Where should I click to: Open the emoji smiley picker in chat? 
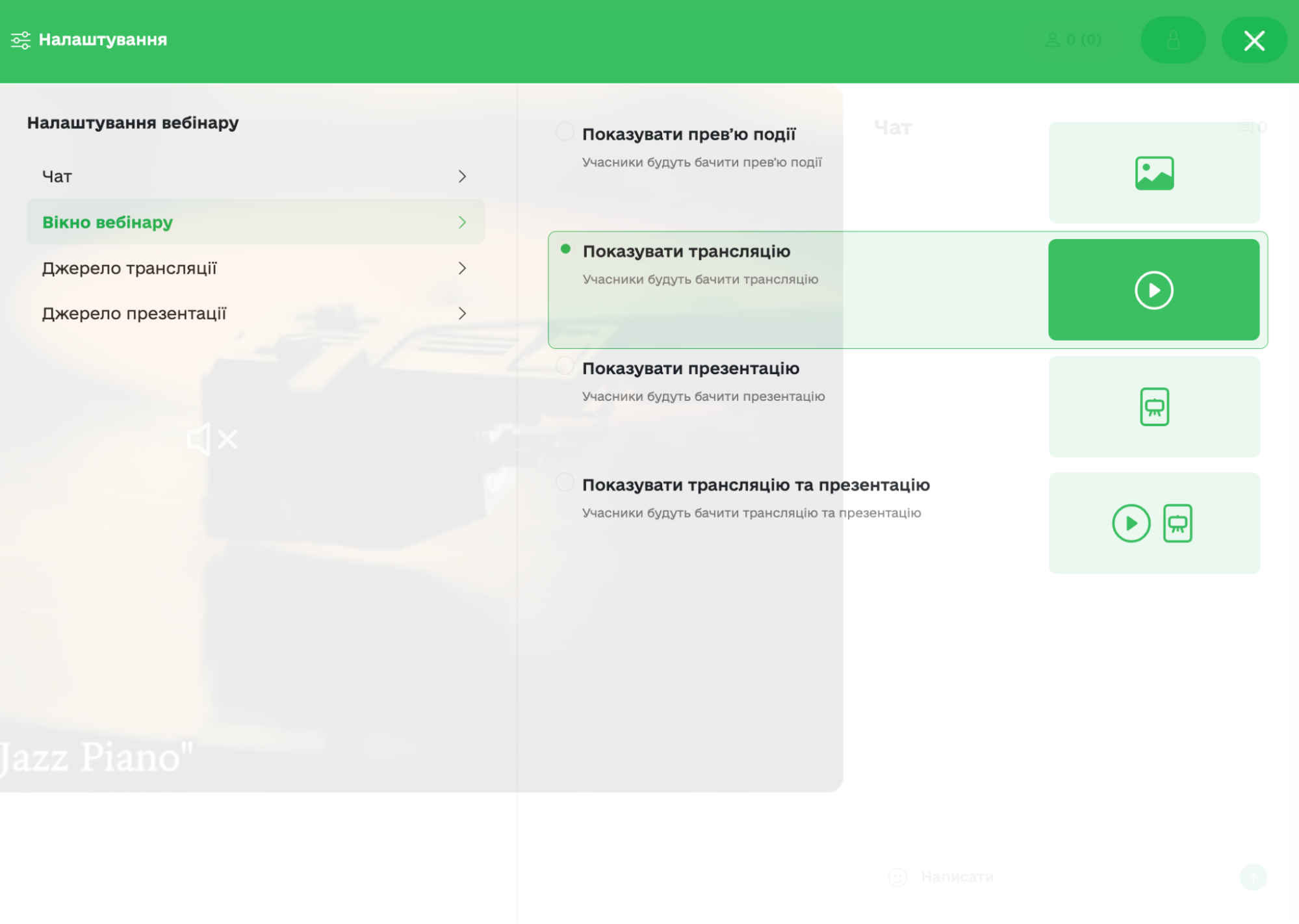coord(897,877)
